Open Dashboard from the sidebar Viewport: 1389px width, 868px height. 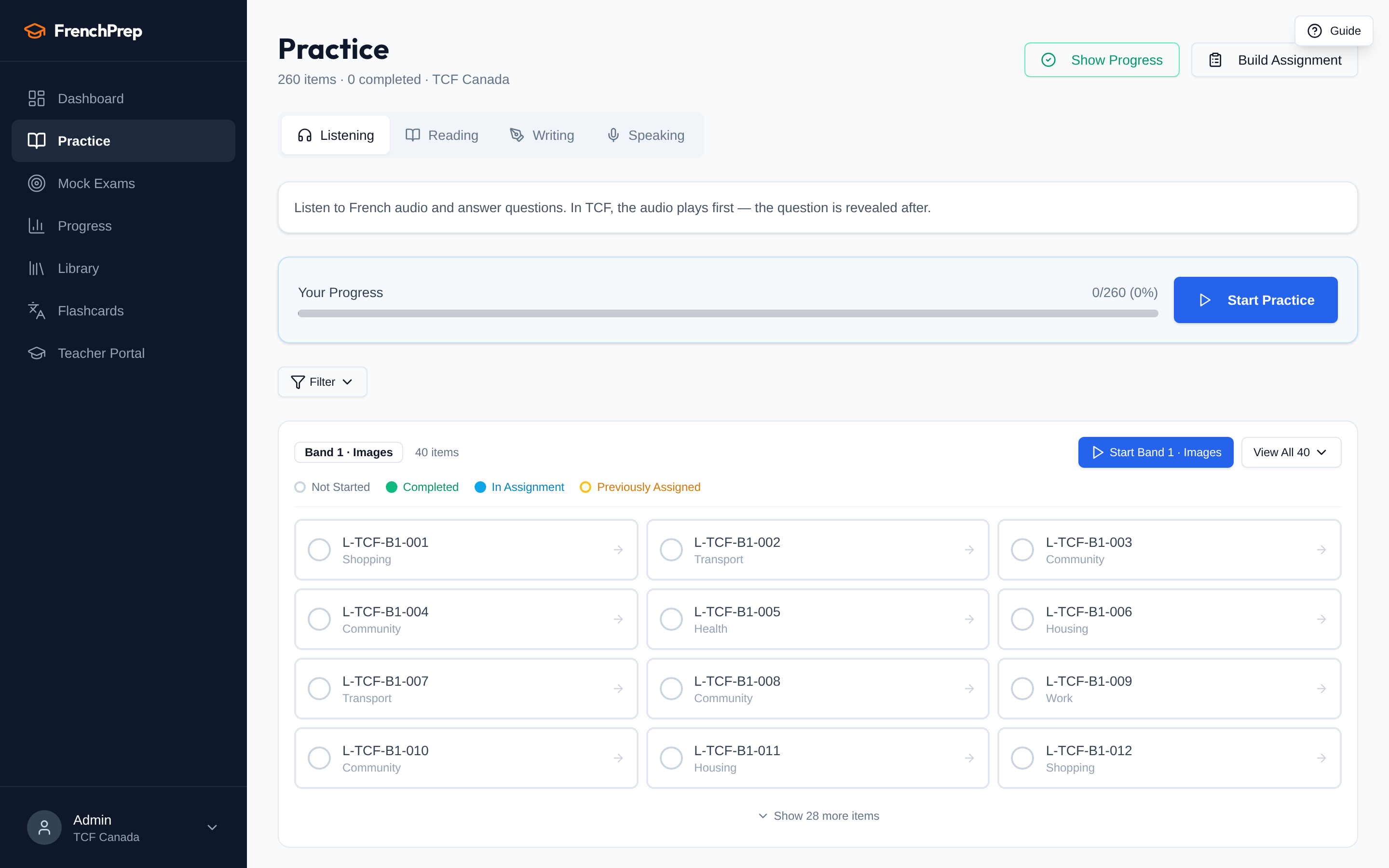[123, 98]
